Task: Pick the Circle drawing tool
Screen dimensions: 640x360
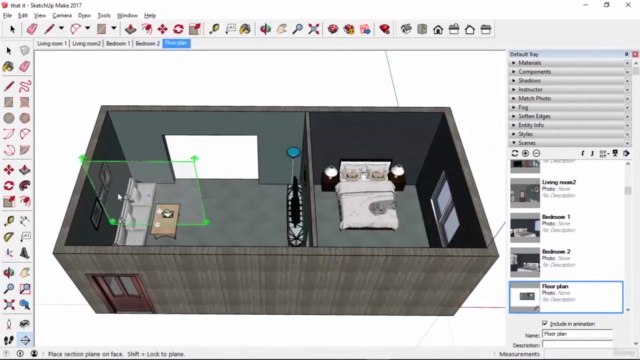Action: click(9, 118)
